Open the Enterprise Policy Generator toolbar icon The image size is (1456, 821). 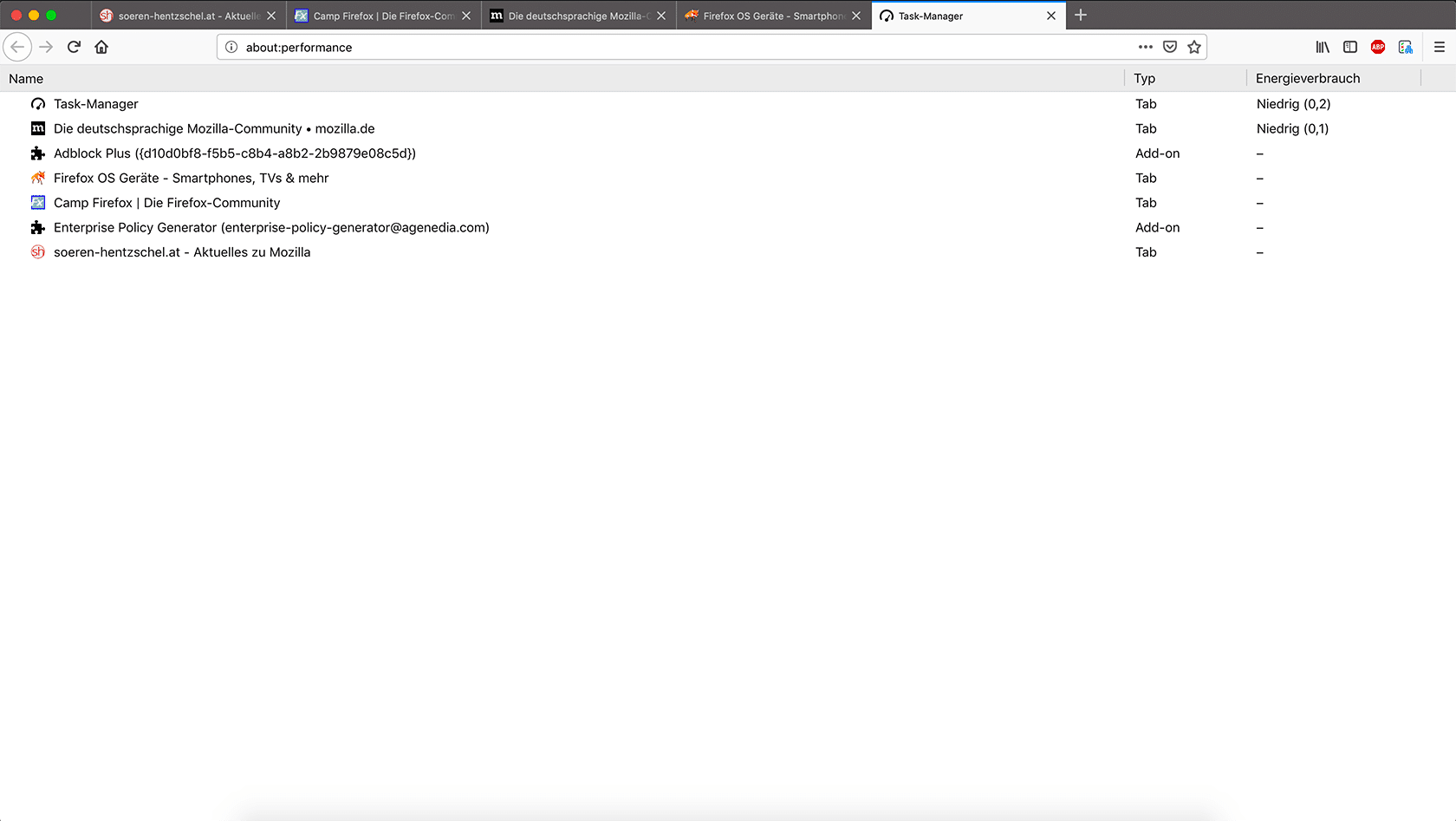[x=1406, y=47]
